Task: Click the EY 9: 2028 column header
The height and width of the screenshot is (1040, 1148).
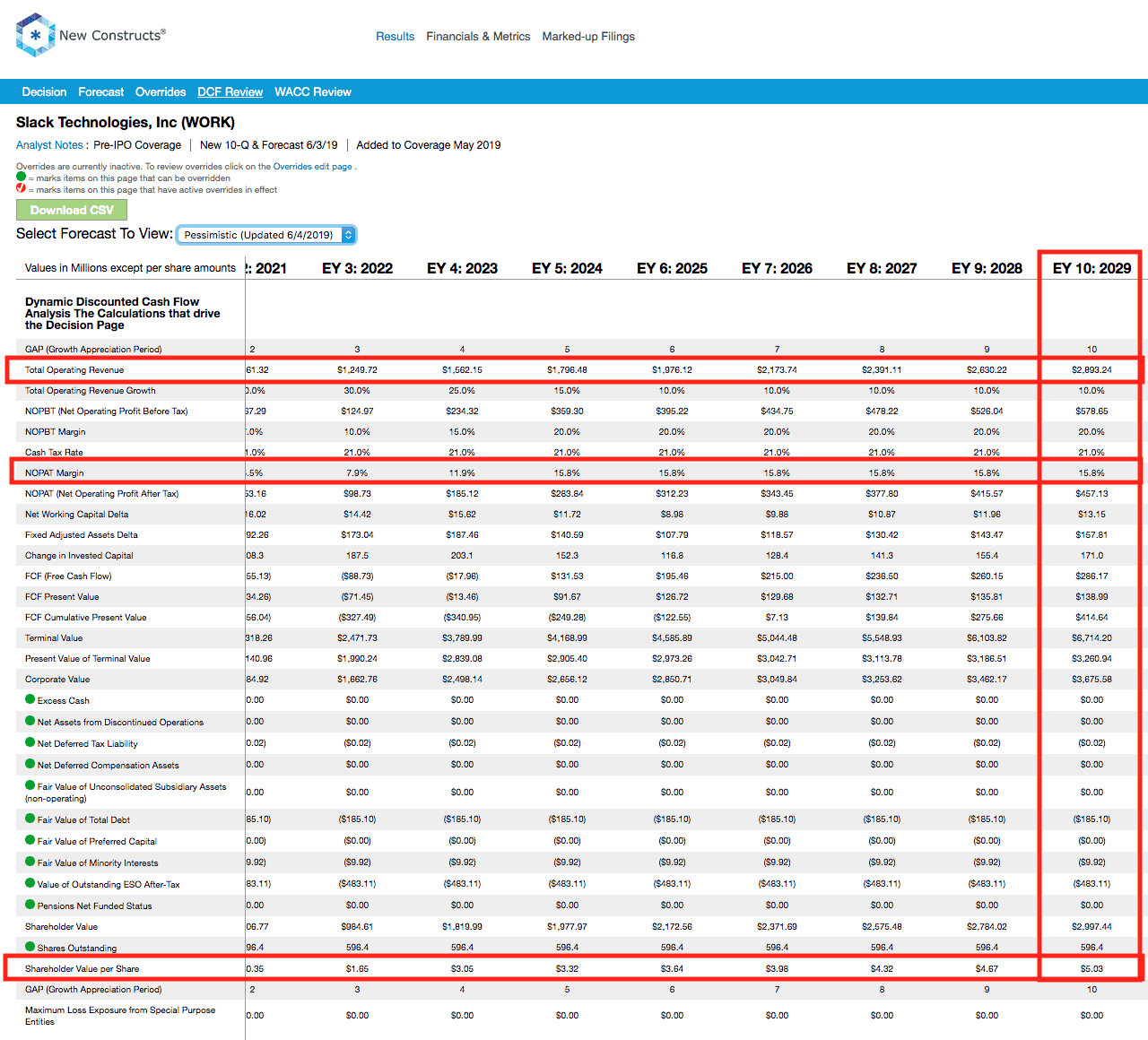Action: click(987, 268)
